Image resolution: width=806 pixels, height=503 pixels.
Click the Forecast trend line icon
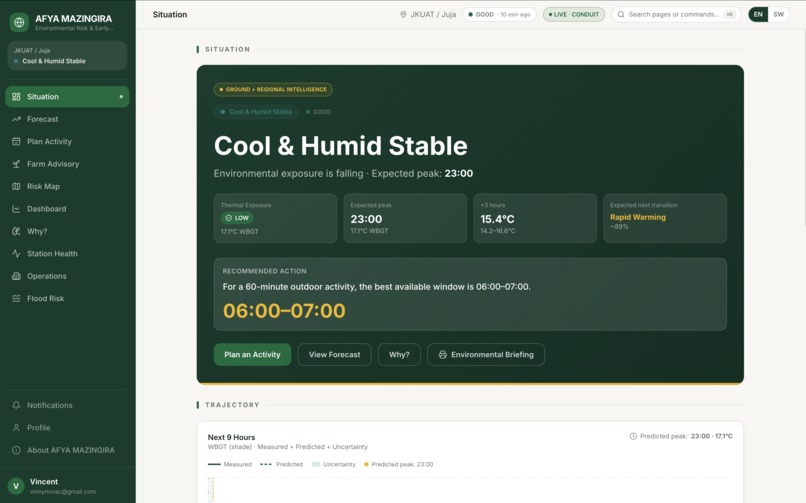click(x=16, y=119)
